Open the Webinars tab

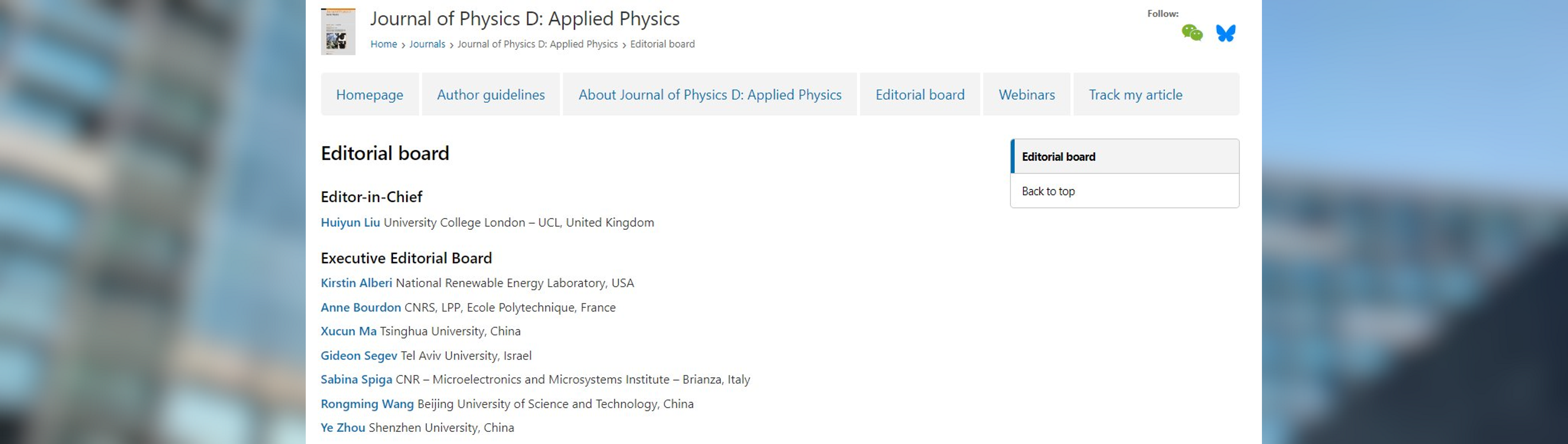click(x=1026, y=94)
